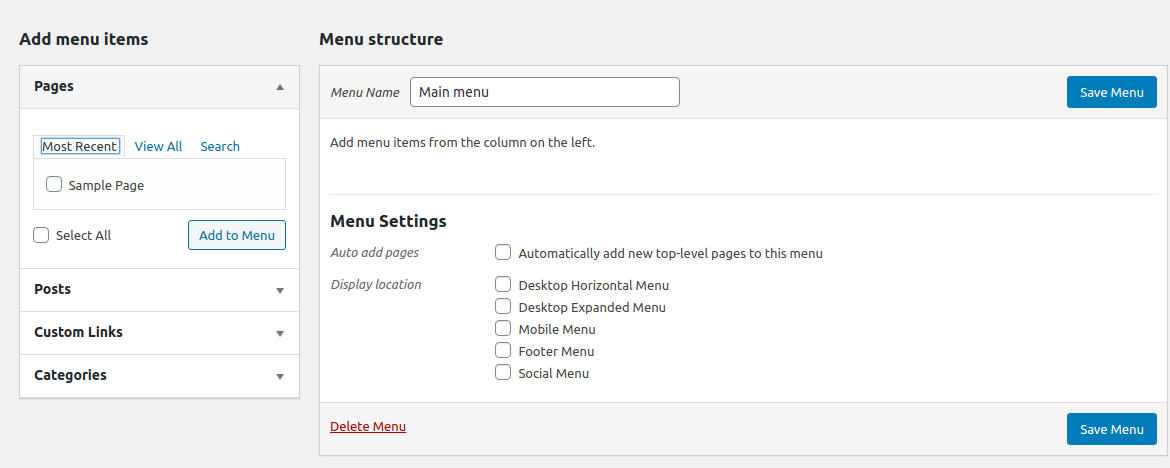
Task: Toggle the Footer Menu checkbox
Action: [503, 350]
